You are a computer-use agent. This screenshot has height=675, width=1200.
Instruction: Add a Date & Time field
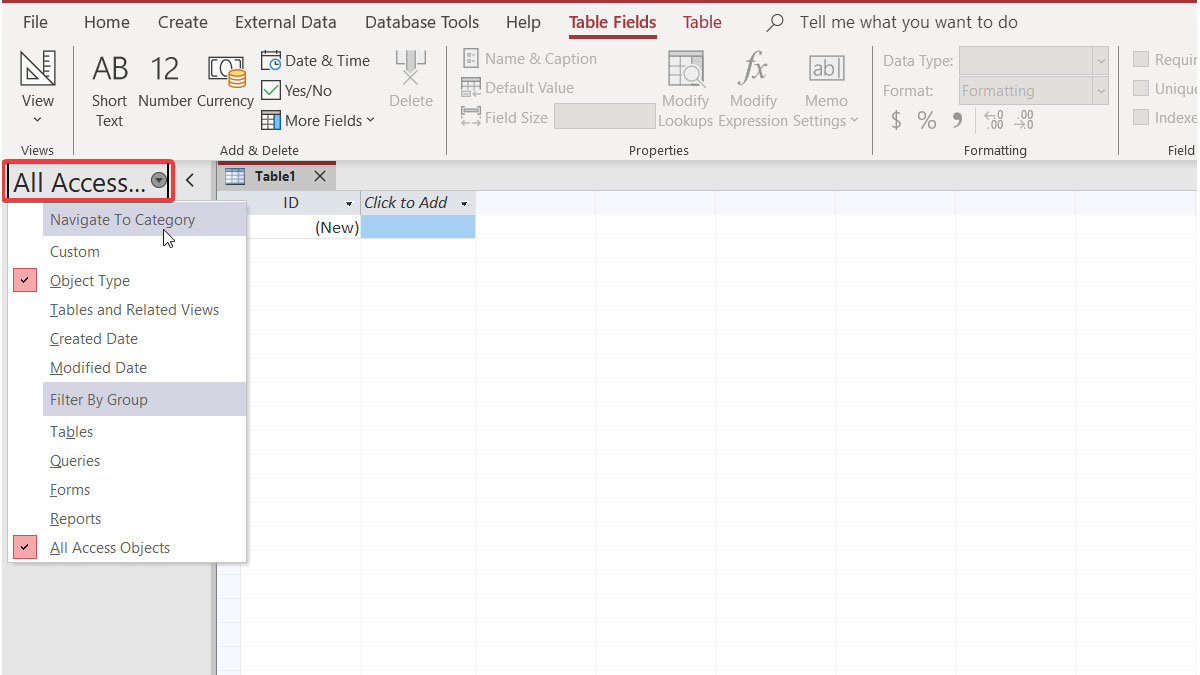click(x=315, y=60)
